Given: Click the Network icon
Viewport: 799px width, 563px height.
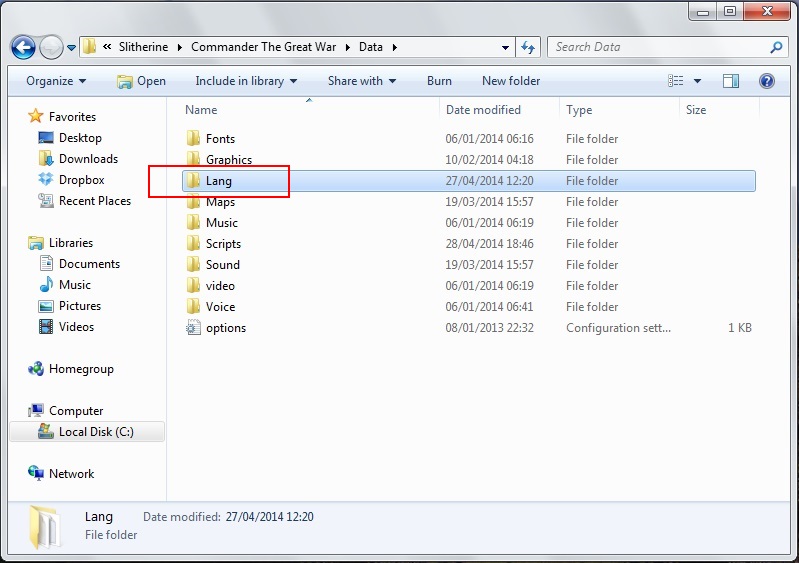Looking at the screenshot, I should click(x=36, y=473).
